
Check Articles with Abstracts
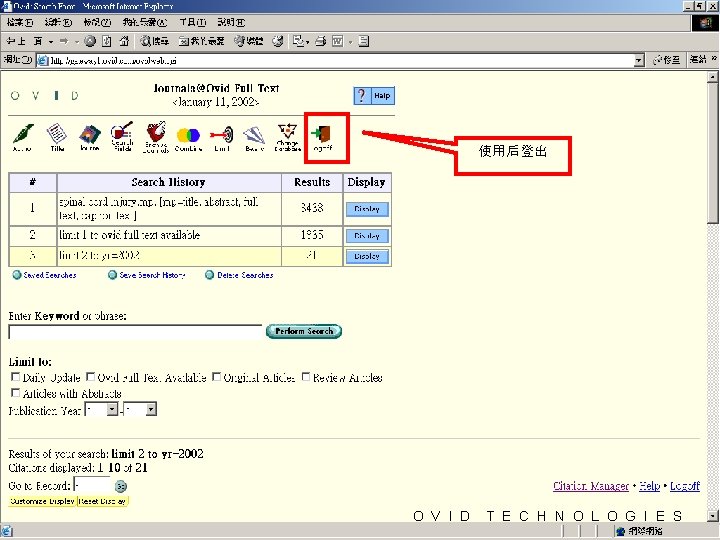pos(15,393)
